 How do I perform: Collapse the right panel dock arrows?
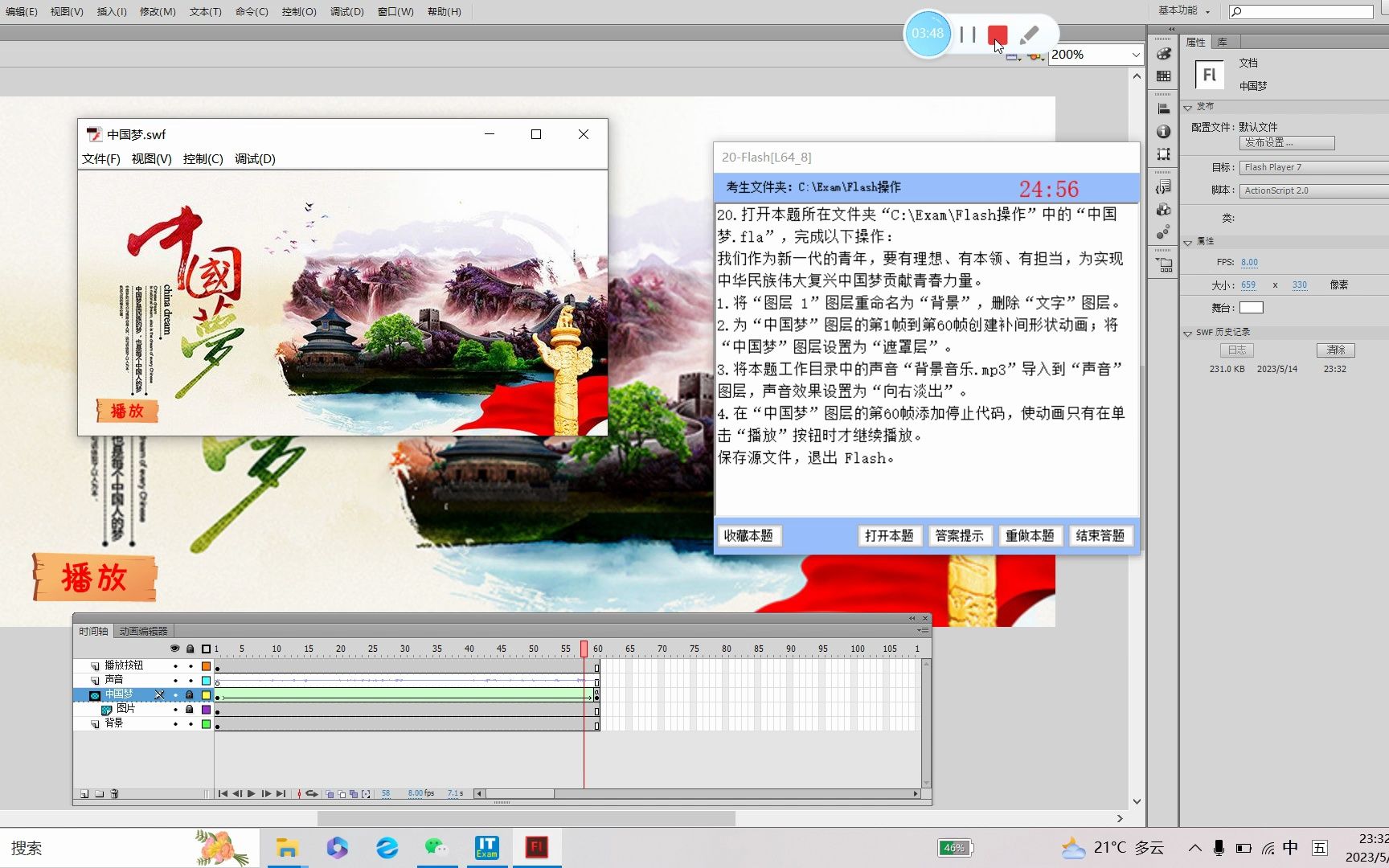(x=1171, y=29)
